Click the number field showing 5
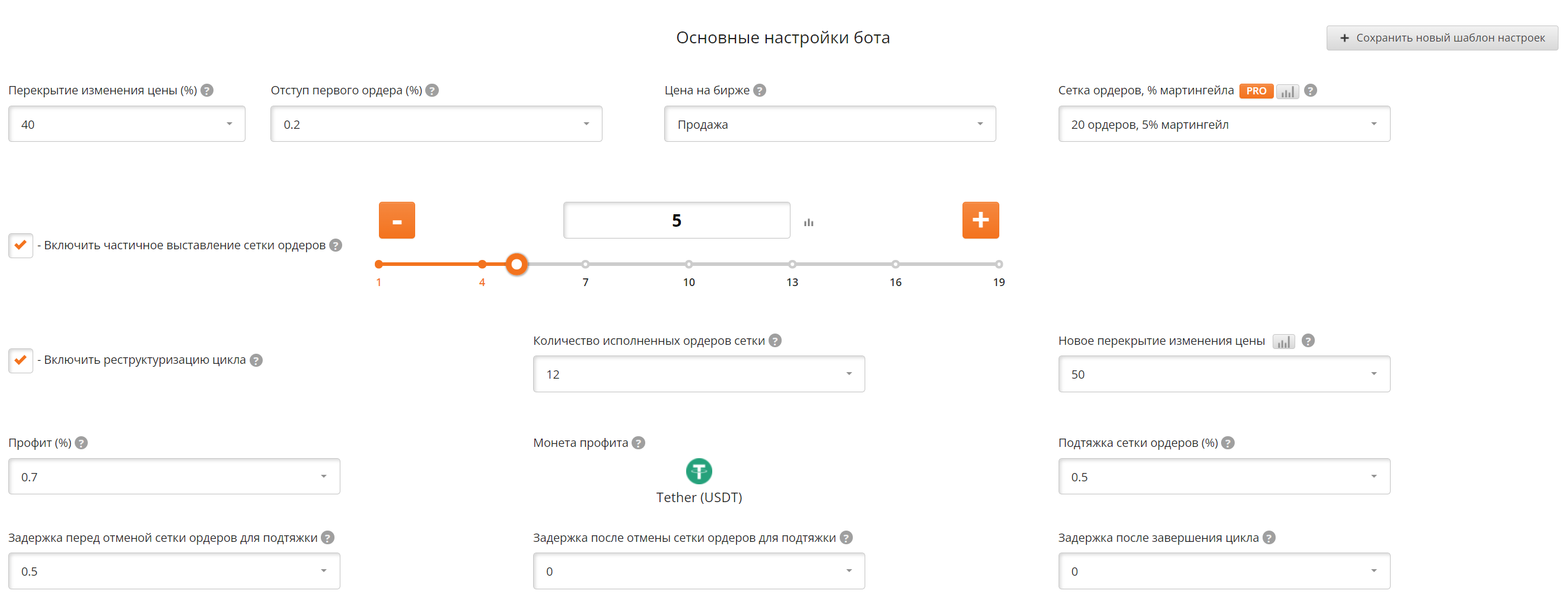1568x603 pixels. point(676,220)
